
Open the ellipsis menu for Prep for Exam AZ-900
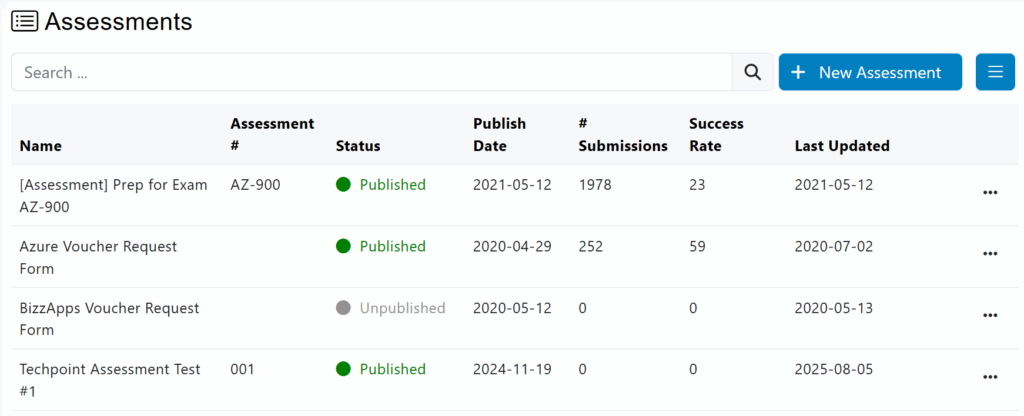coord(990,193)
